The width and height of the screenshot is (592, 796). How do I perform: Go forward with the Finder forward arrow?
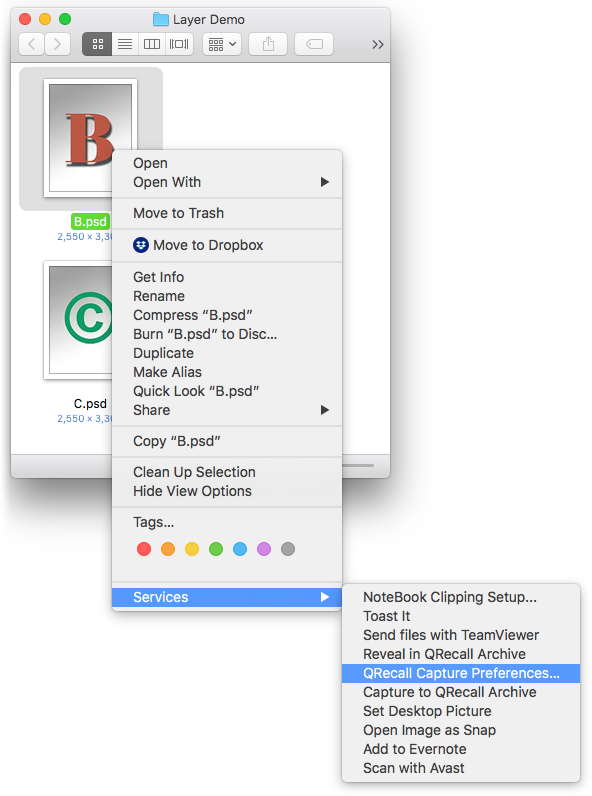(x=57, y=44)
